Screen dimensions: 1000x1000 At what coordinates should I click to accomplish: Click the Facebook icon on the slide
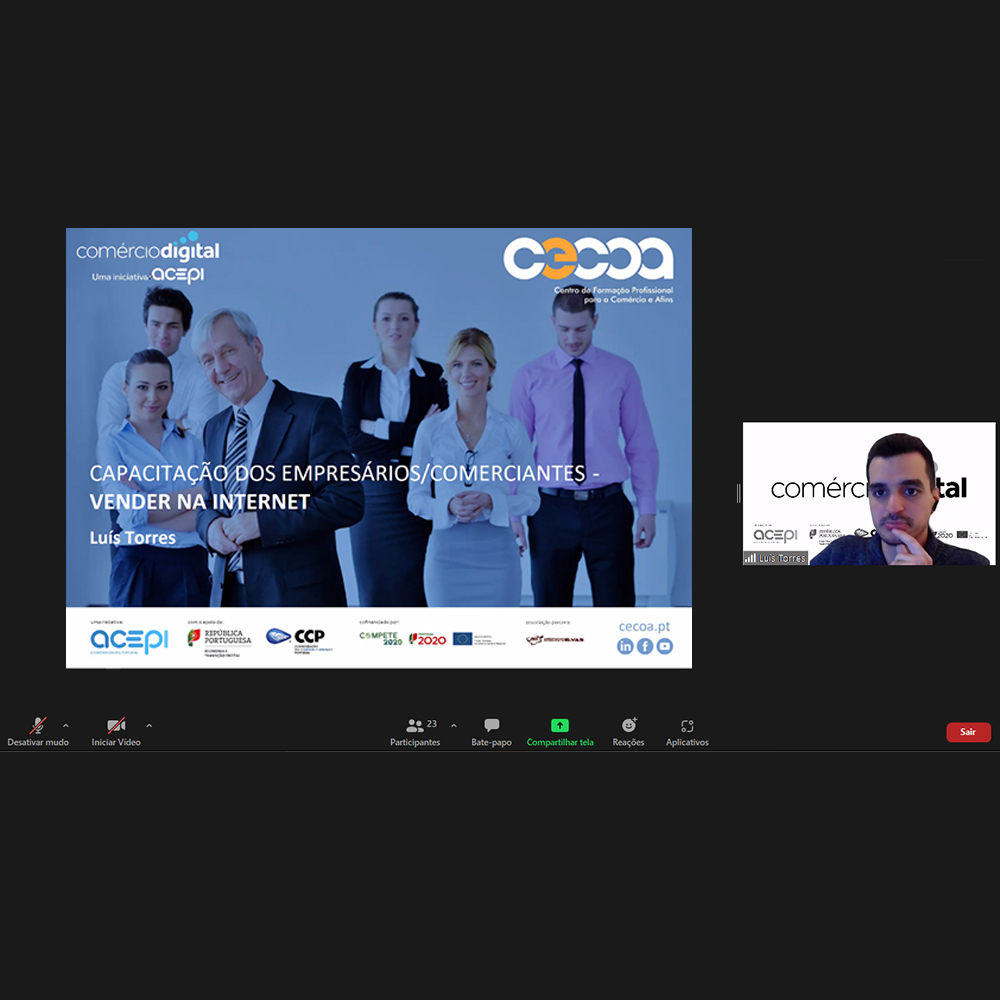click(x=645, y=647)
